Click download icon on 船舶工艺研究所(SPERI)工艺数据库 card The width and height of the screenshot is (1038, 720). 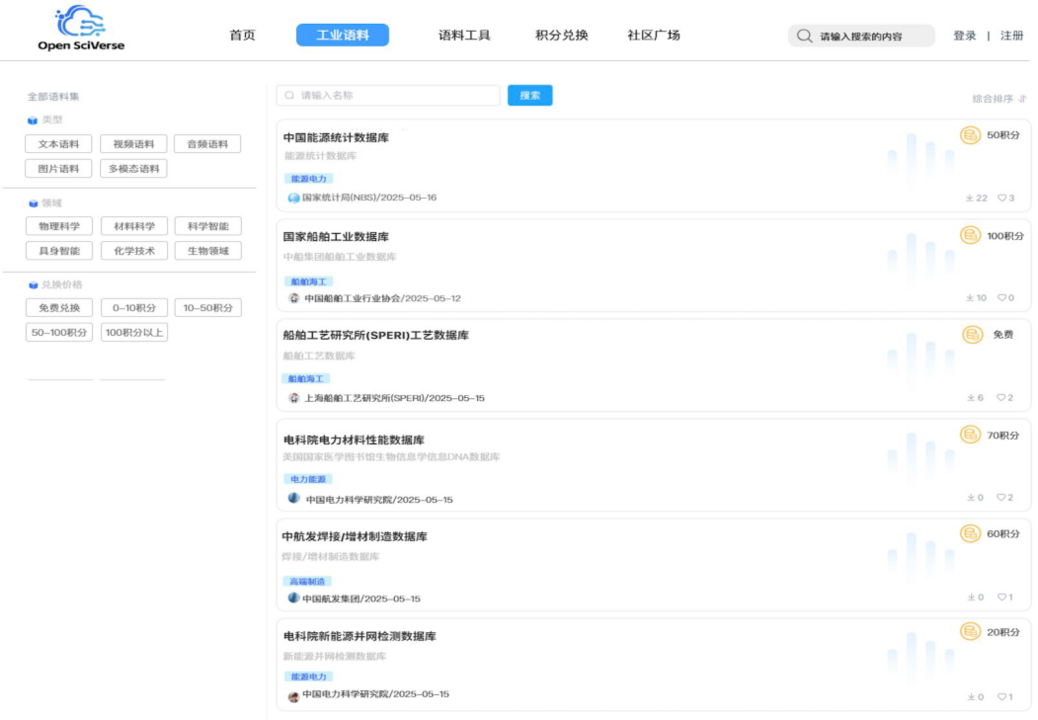click(970, 398)
